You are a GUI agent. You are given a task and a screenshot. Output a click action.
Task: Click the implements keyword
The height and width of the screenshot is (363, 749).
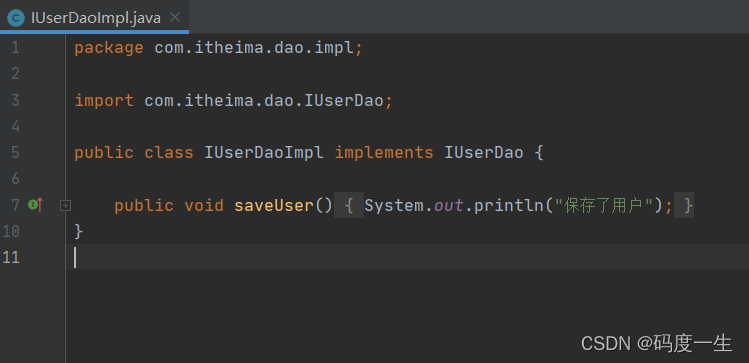point(384,153)
